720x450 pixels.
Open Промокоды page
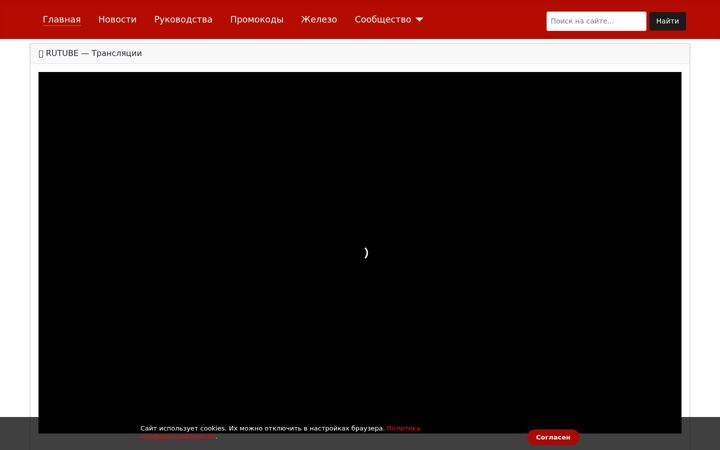(257, 19)
